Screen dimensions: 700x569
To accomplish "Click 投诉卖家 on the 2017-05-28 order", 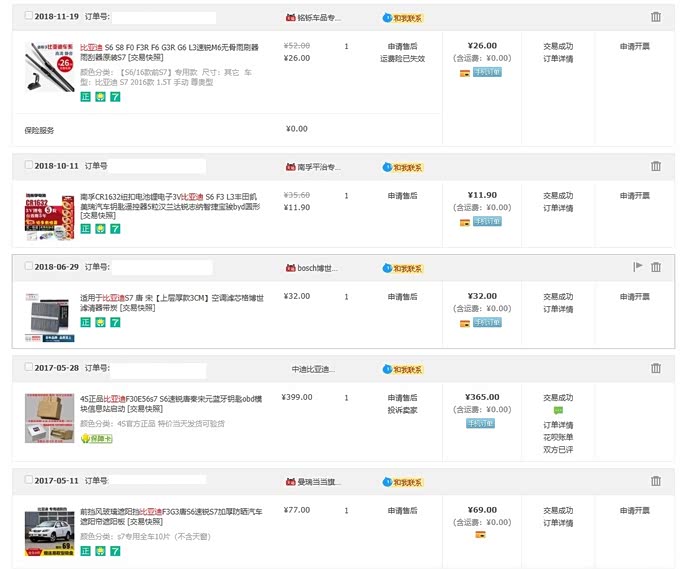I will 402,409.
